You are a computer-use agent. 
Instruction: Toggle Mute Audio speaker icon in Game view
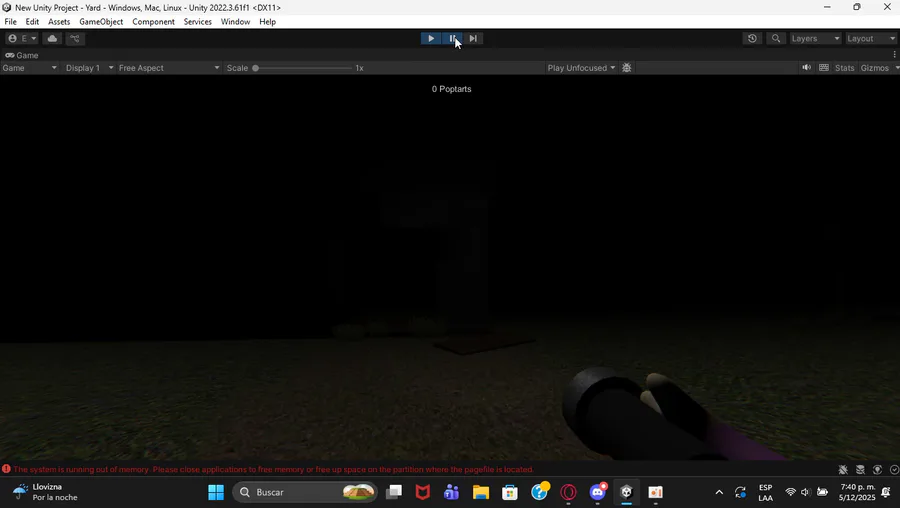click(x=806, y=68)
